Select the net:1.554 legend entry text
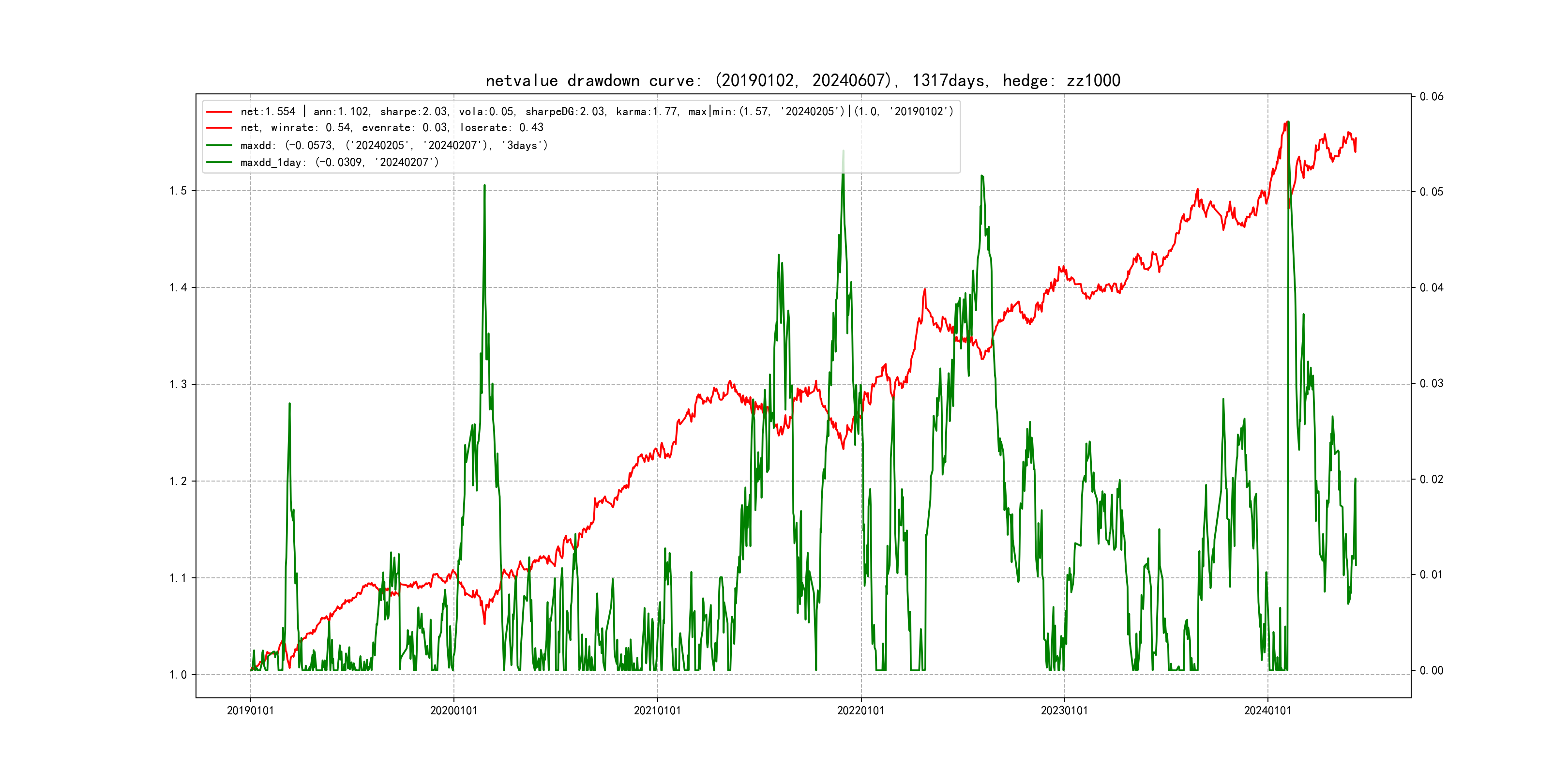 pyautogui.click(x=597, y=112)
